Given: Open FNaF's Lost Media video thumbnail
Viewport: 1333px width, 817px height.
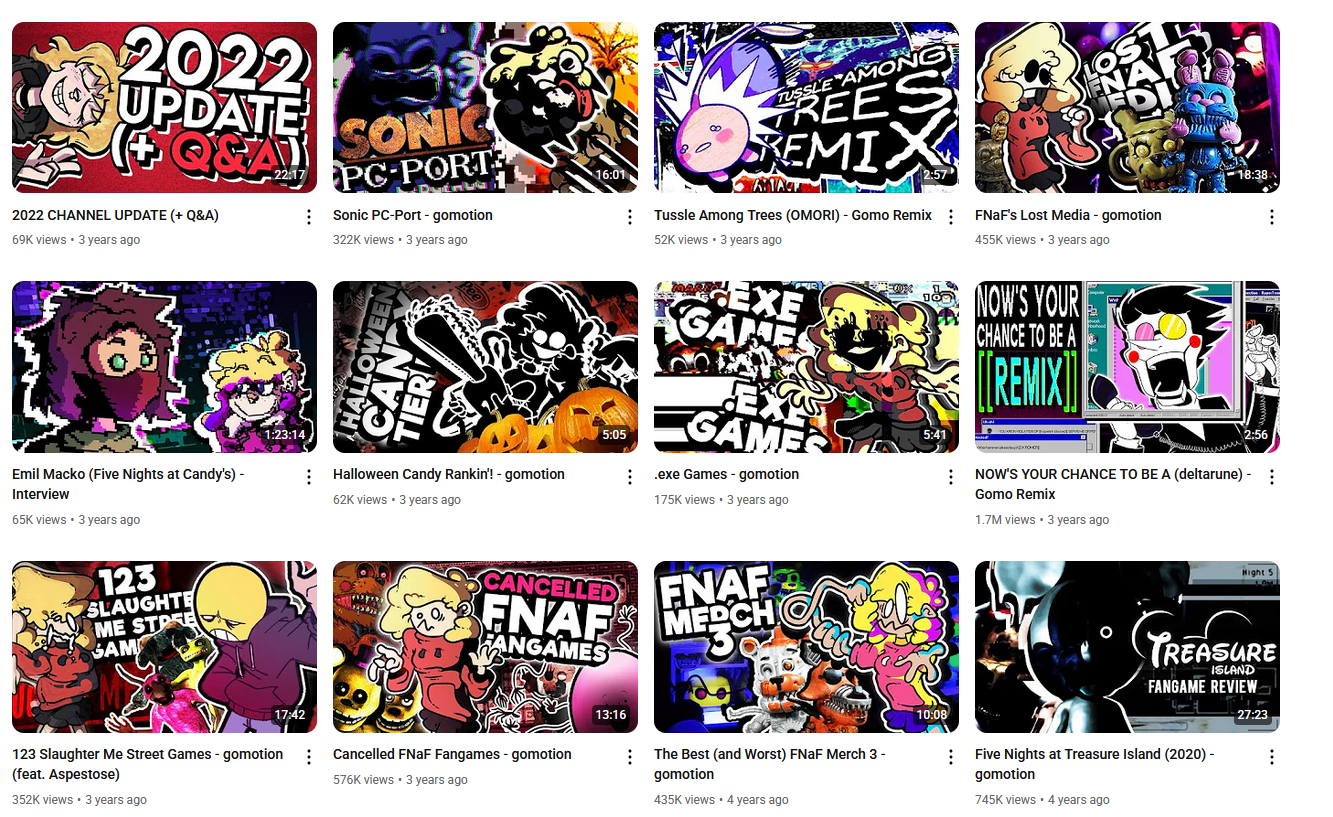Looking at the screenshot, I should click(1127, 107).
